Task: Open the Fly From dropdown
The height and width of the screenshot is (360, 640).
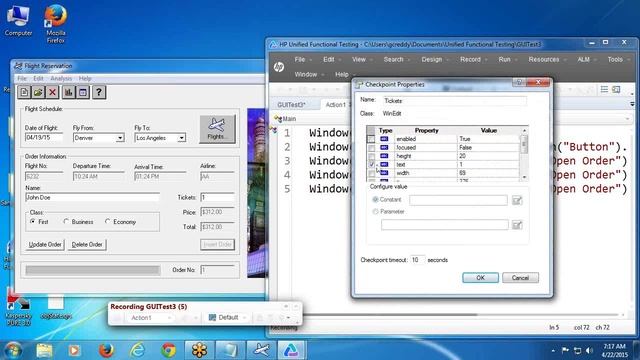Action: [120, 138]
